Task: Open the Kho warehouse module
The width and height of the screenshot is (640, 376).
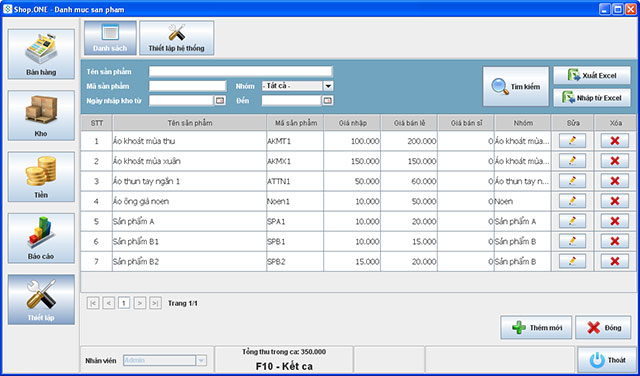Action: click(41, 116)
